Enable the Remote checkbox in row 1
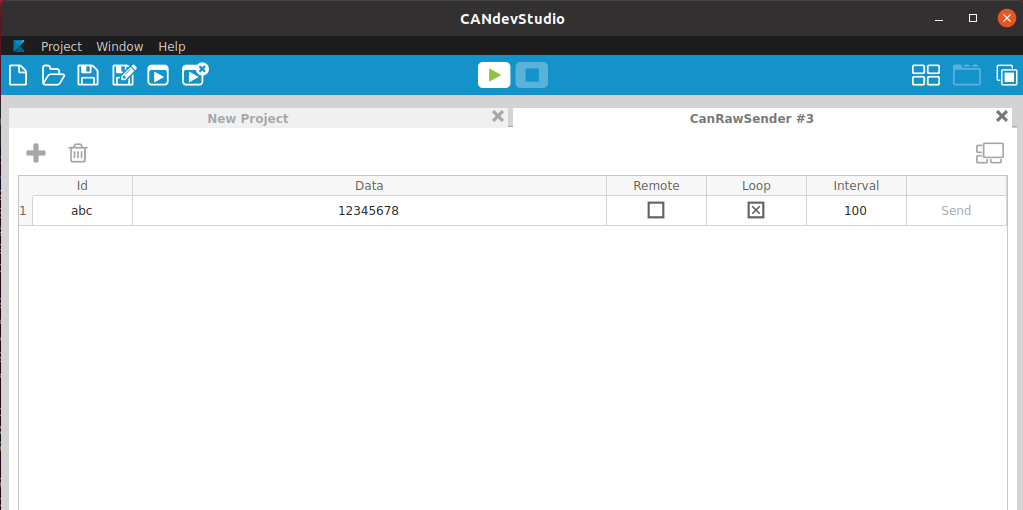The width and height of the screenshot is (1023, 510). [656, 210]
